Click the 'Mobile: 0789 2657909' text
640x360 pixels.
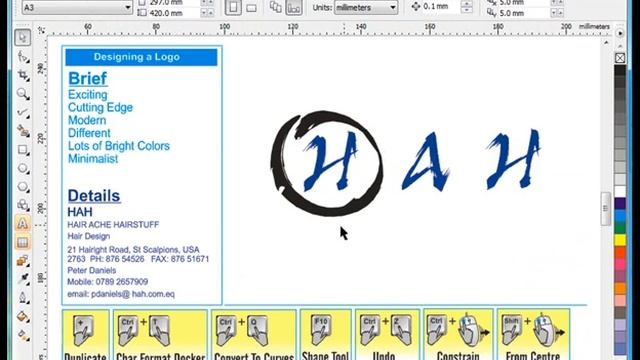(107, 282)
